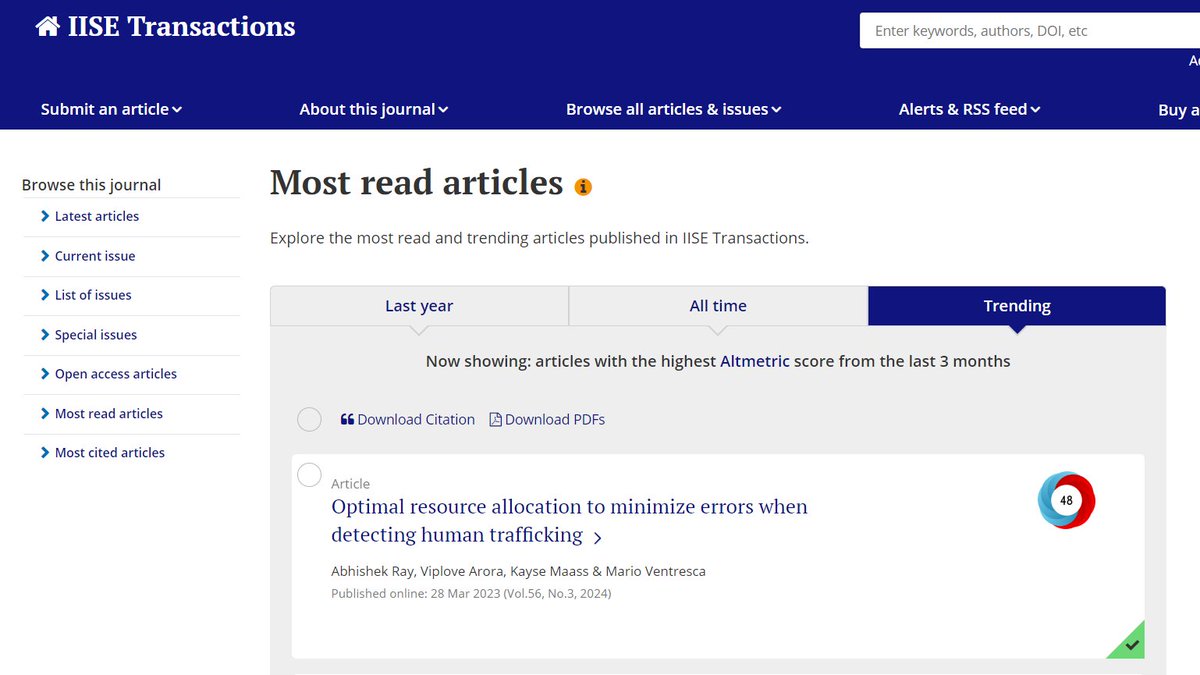Viewport: 1200px width, 675px height.
Task: Open Most read articles in the sidebar
Action: tap(109, 413)
